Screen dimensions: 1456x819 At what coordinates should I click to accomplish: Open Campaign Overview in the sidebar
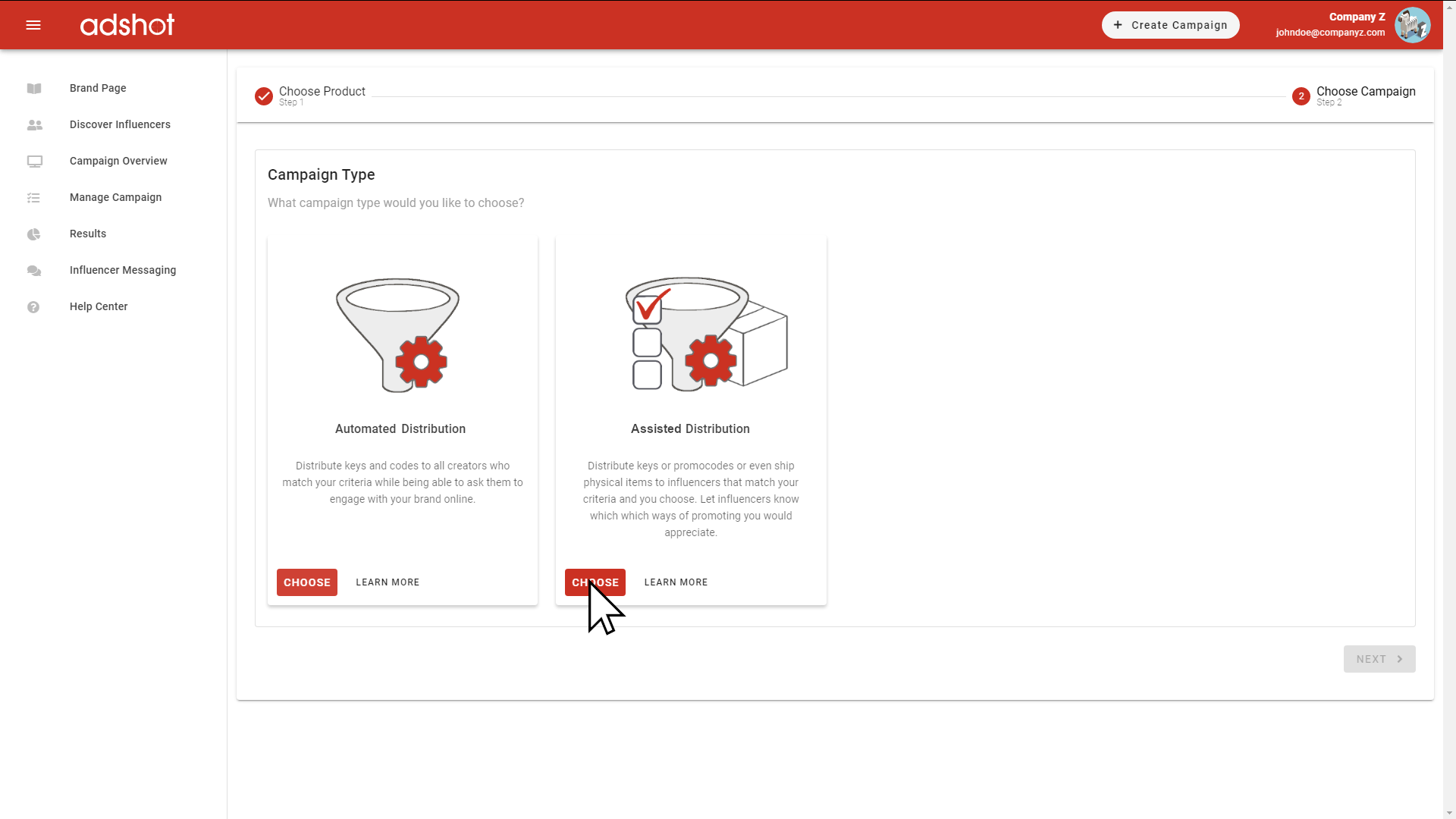coord(118,161)
